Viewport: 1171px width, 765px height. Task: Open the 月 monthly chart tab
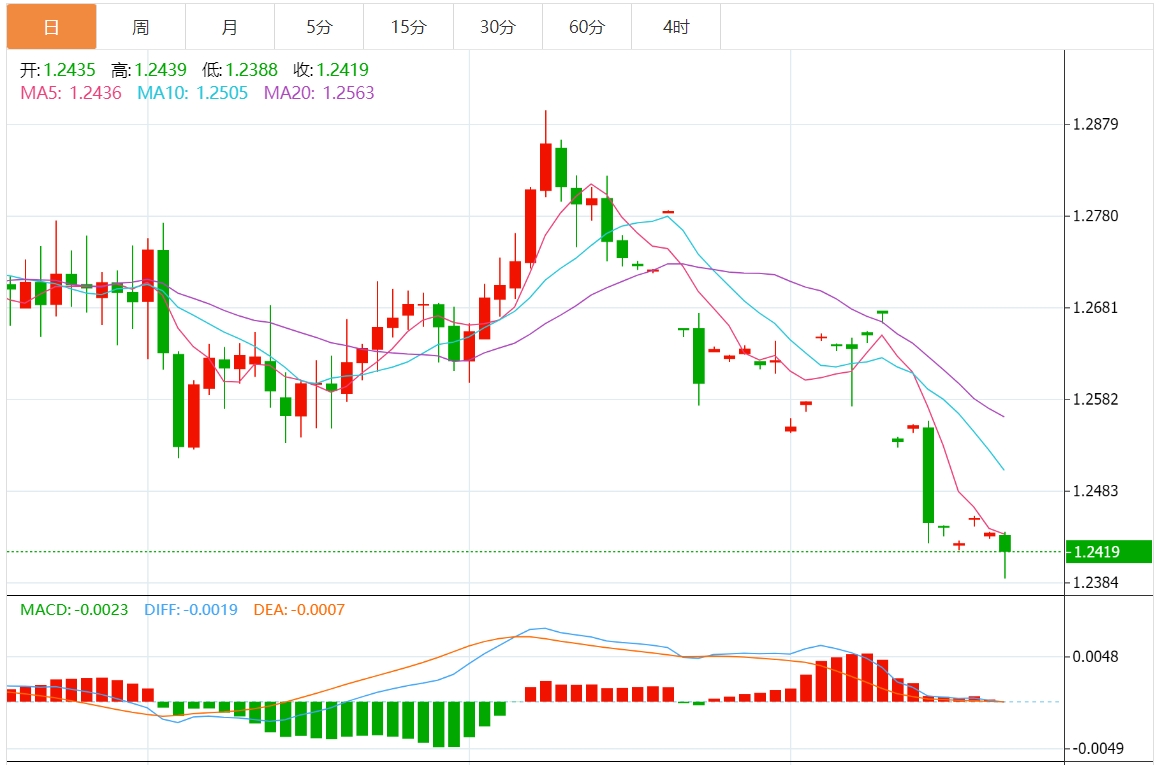pyautogui.click(x=230, y=27)
